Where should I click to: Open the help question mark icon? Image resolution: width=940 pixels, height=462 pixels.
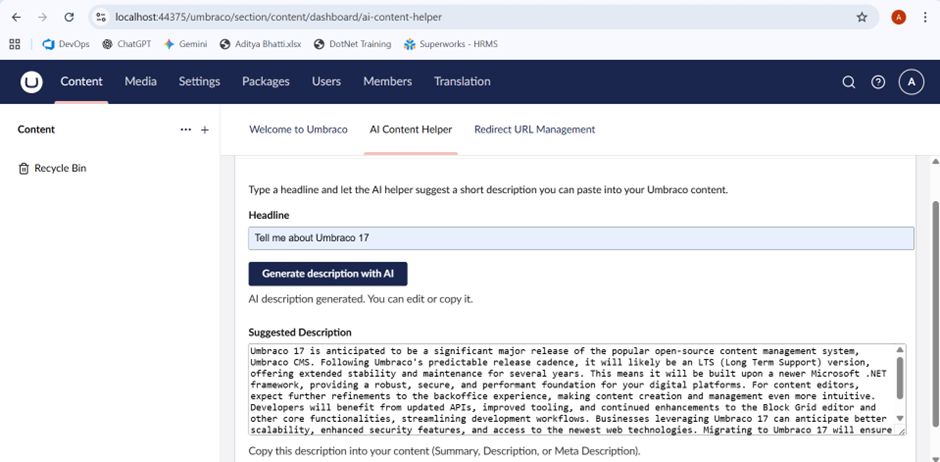878,82
